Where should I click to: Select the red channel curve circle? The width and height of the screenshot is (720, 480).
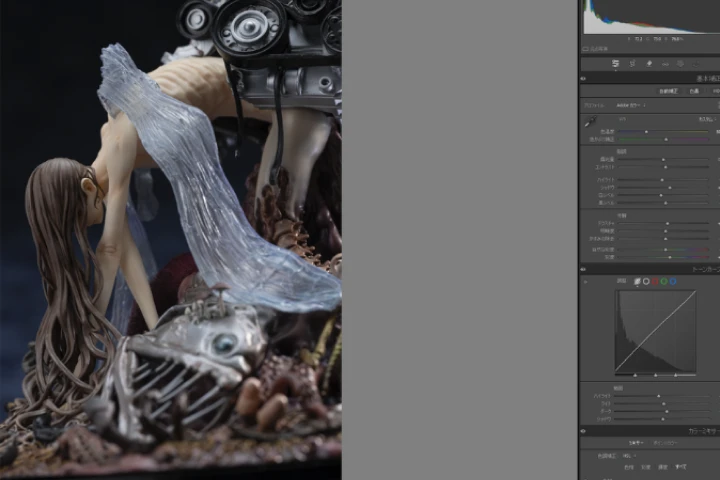[655, 281]
